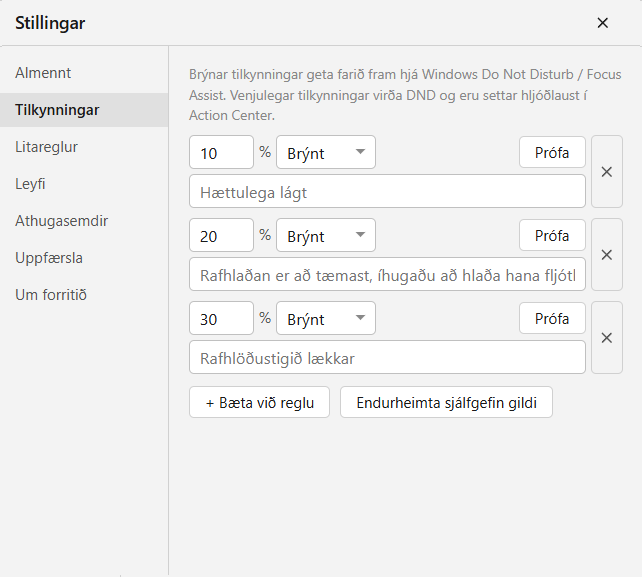
Task: Open the Uppfærsla section
Action: (x=84, y=258)
